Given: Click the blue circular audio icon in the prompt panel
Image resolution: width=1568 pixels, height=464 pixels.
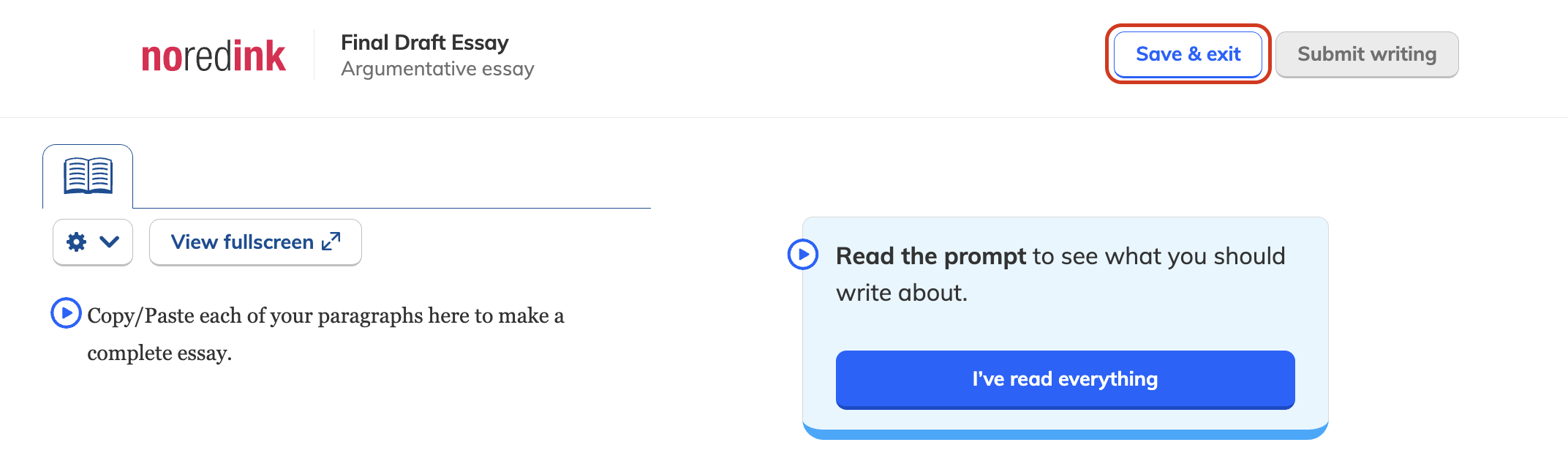Looking at the screenshot, I should pos(804,255).
